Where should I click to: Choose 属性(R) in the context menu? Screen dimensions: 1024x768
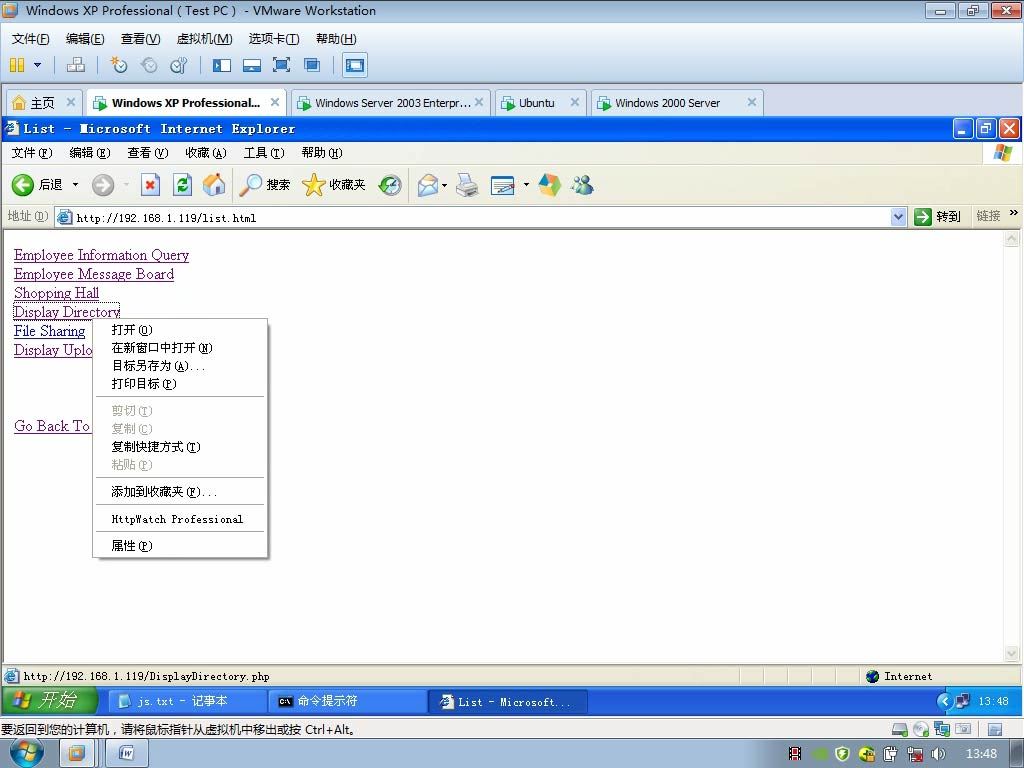(x=180, y=546)
